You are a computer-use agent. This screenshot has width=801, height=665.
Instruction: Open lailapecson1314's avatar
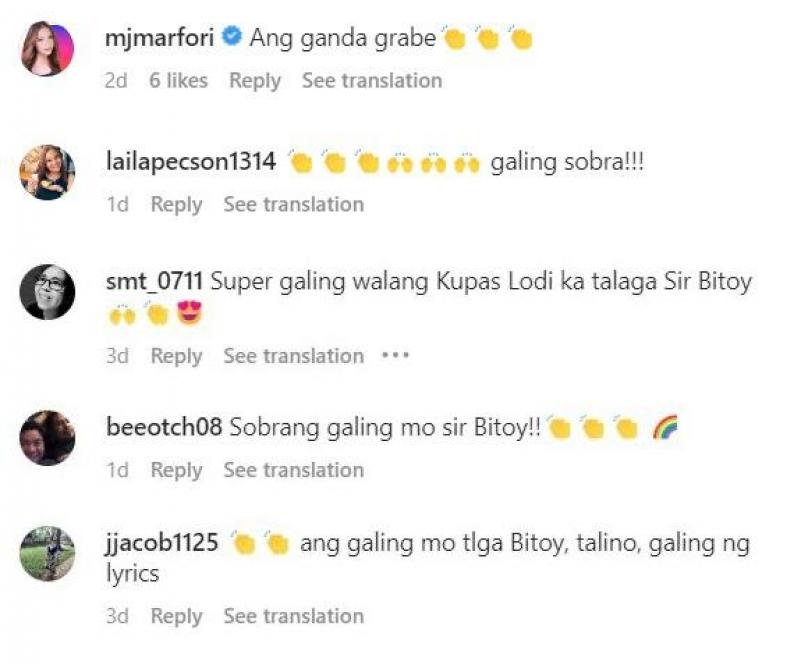(47, 172)
